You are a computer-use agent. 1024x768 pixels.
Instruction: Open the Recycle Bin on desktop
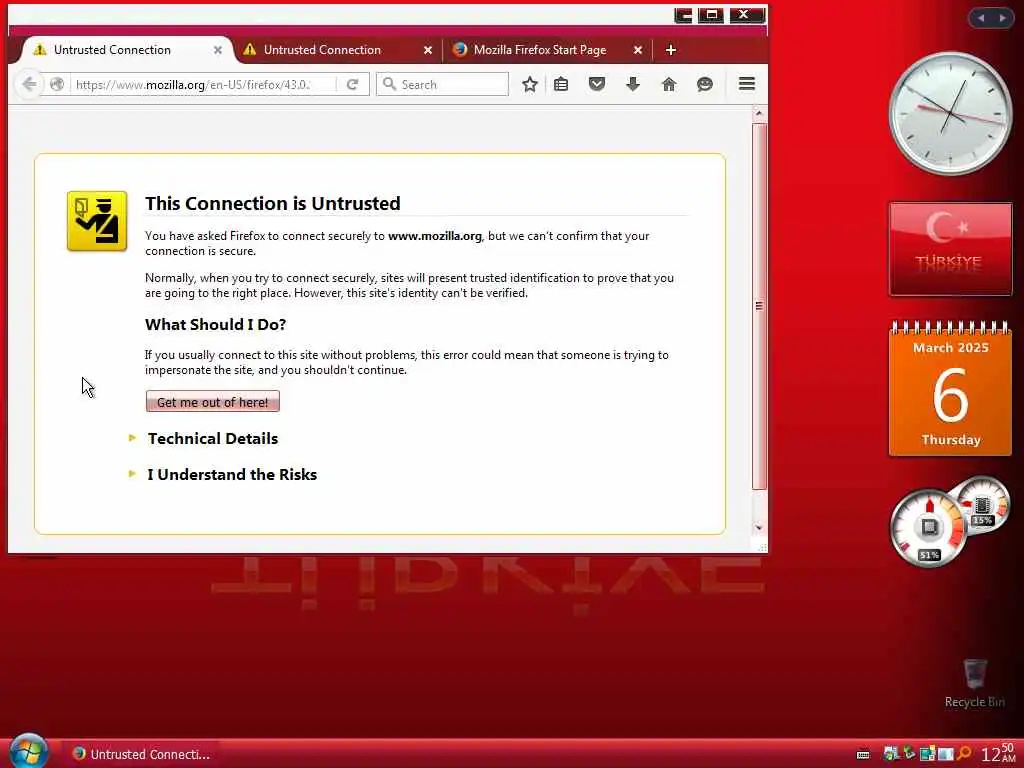(x=974, y=684)
